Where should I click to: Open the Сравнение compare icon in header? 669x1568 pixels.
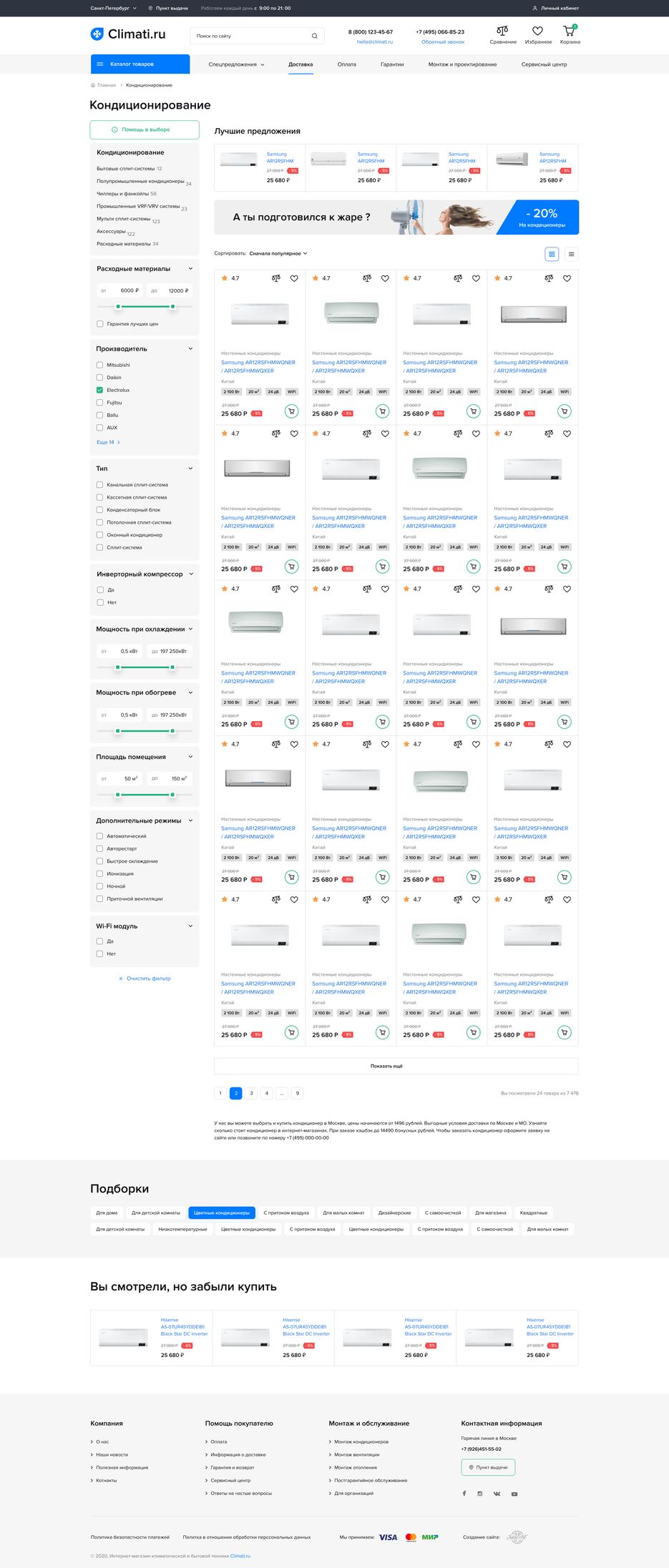pos(502,31)
